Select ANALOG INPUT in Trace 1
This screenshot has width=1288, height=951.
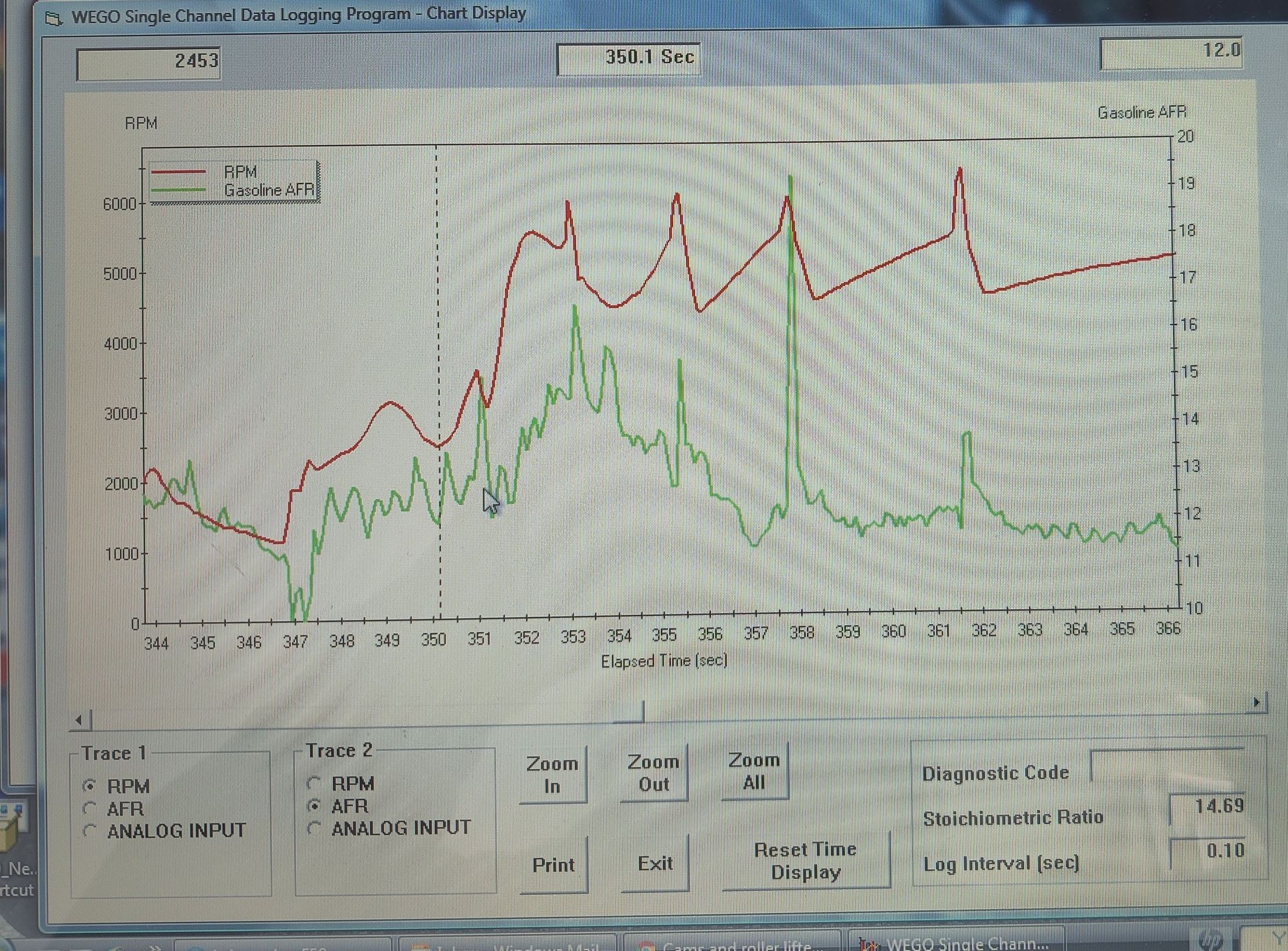coord(90,831)
